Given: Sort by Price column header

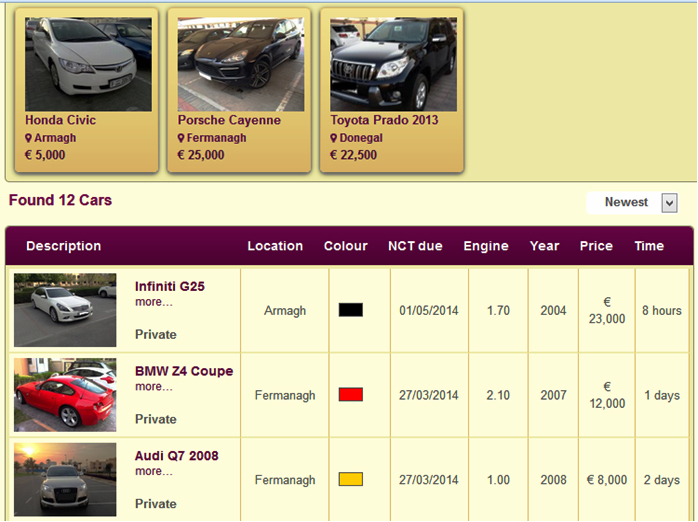Looking at the screenshot, I should 596,246.
